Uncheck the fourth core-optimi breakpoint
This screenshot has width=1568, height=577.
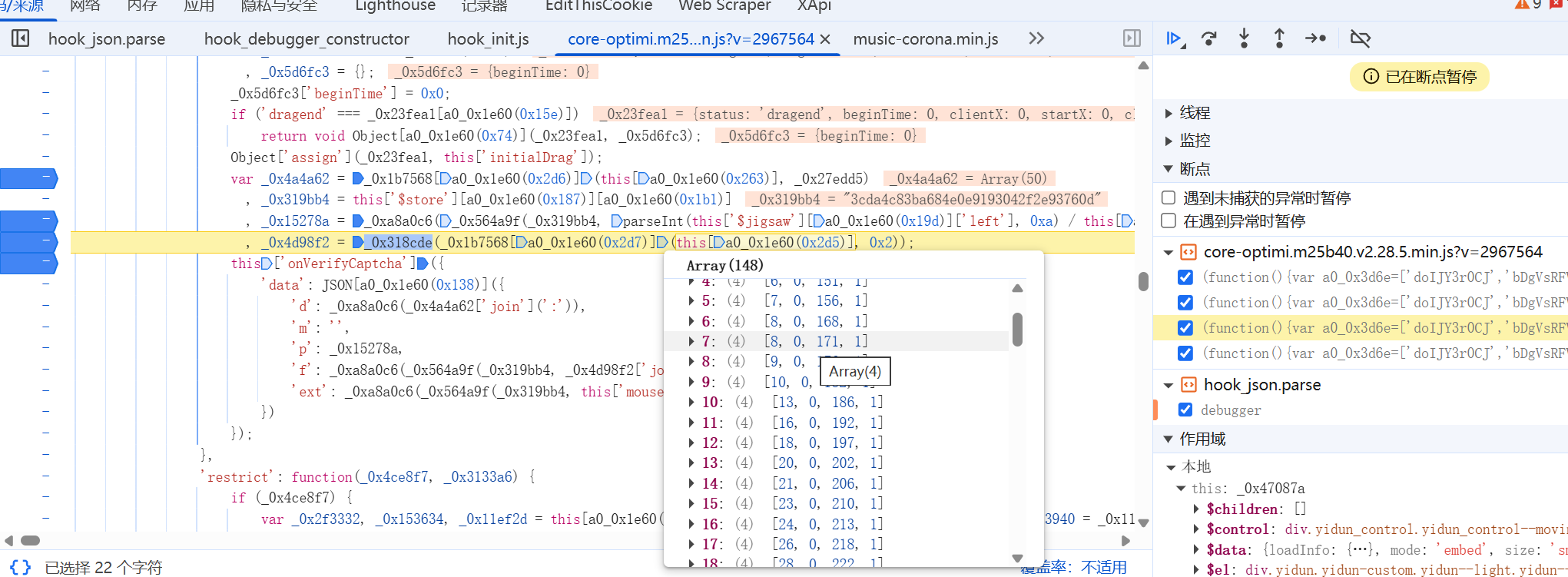pos(1185,353)
